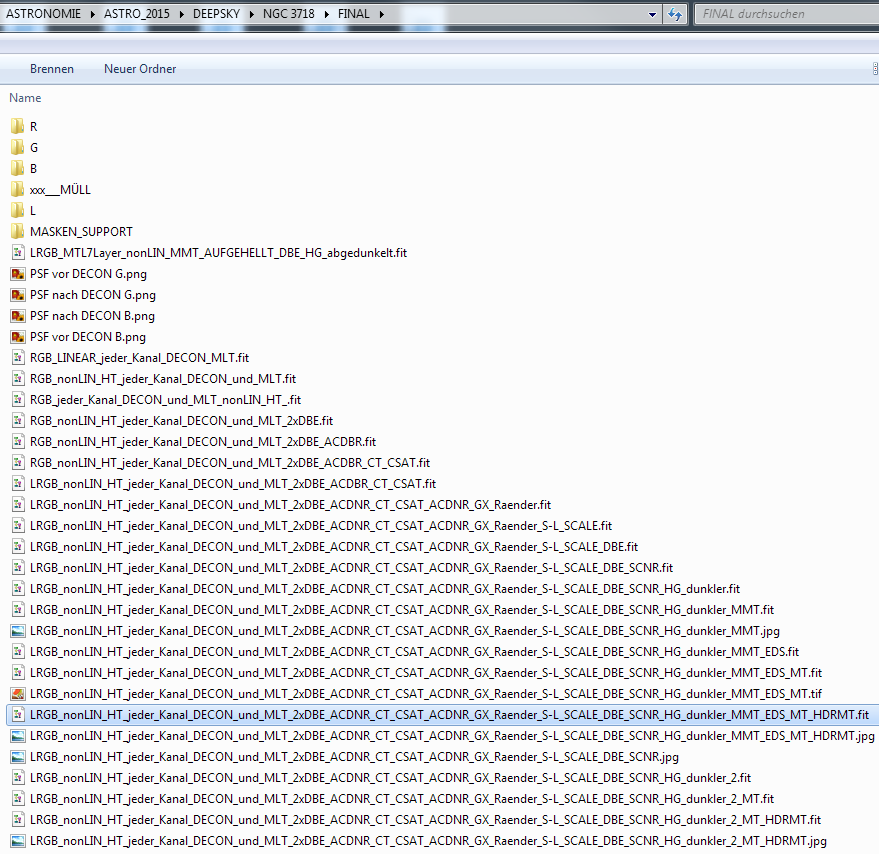Open the R folder icon
Image resolution: width=879 pixels, height=854 pixels.
[17, 127]
